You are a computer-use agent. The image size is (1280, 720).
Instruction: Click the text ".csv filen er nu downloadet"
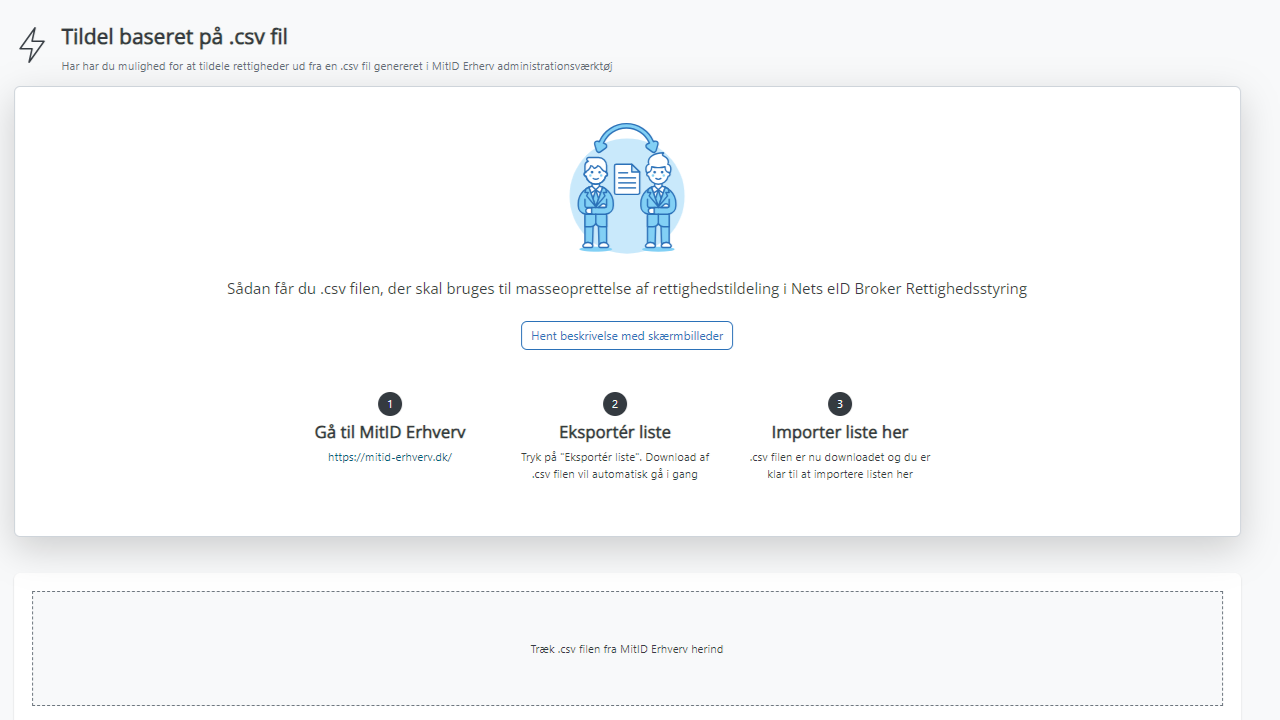[x=840, y=466]
